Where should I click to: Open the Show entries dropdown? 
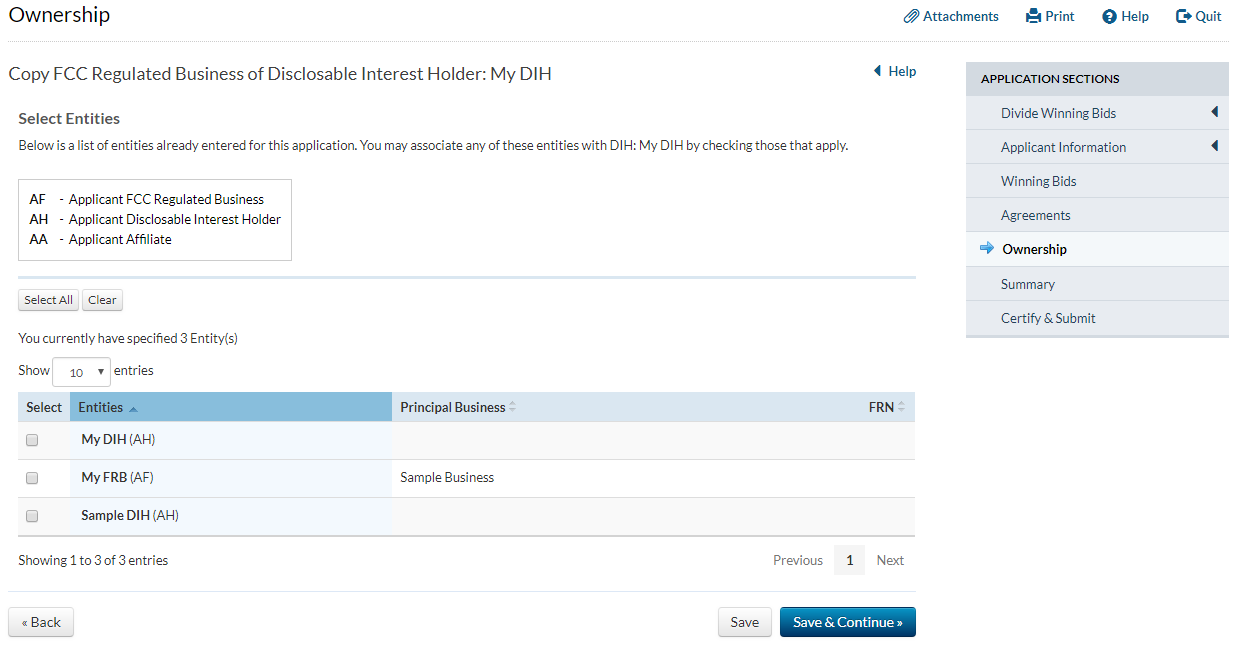81,372
